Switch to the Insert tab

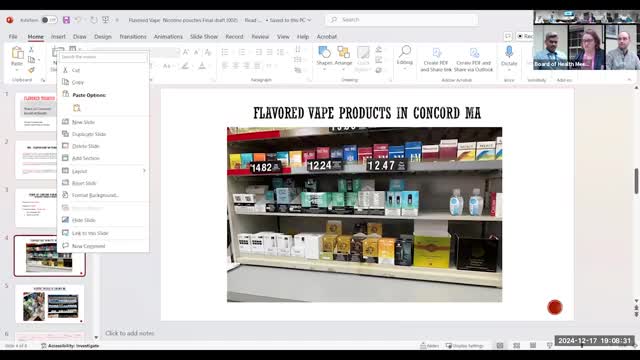58,37
